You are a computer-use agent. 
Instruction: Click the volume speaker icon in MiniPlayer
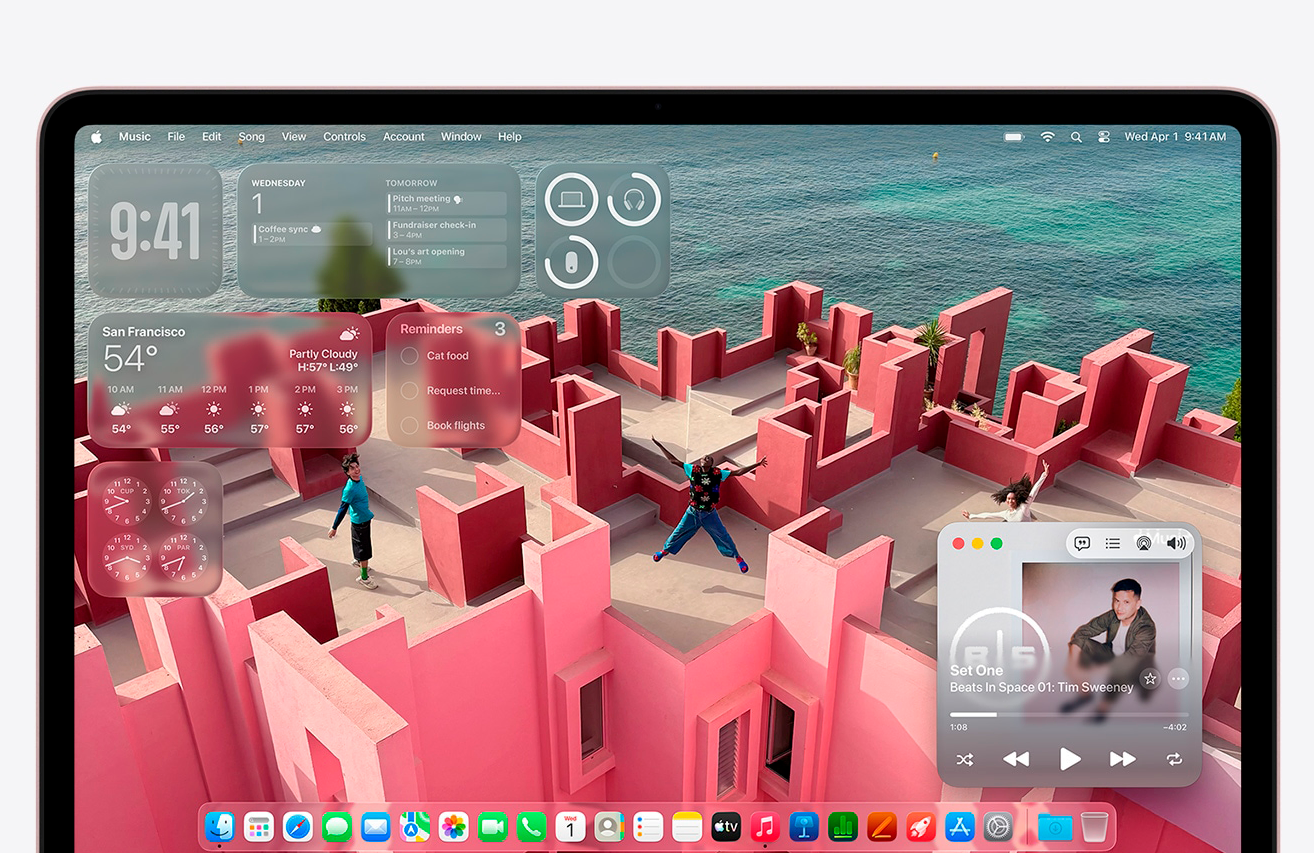[1176, 544]
